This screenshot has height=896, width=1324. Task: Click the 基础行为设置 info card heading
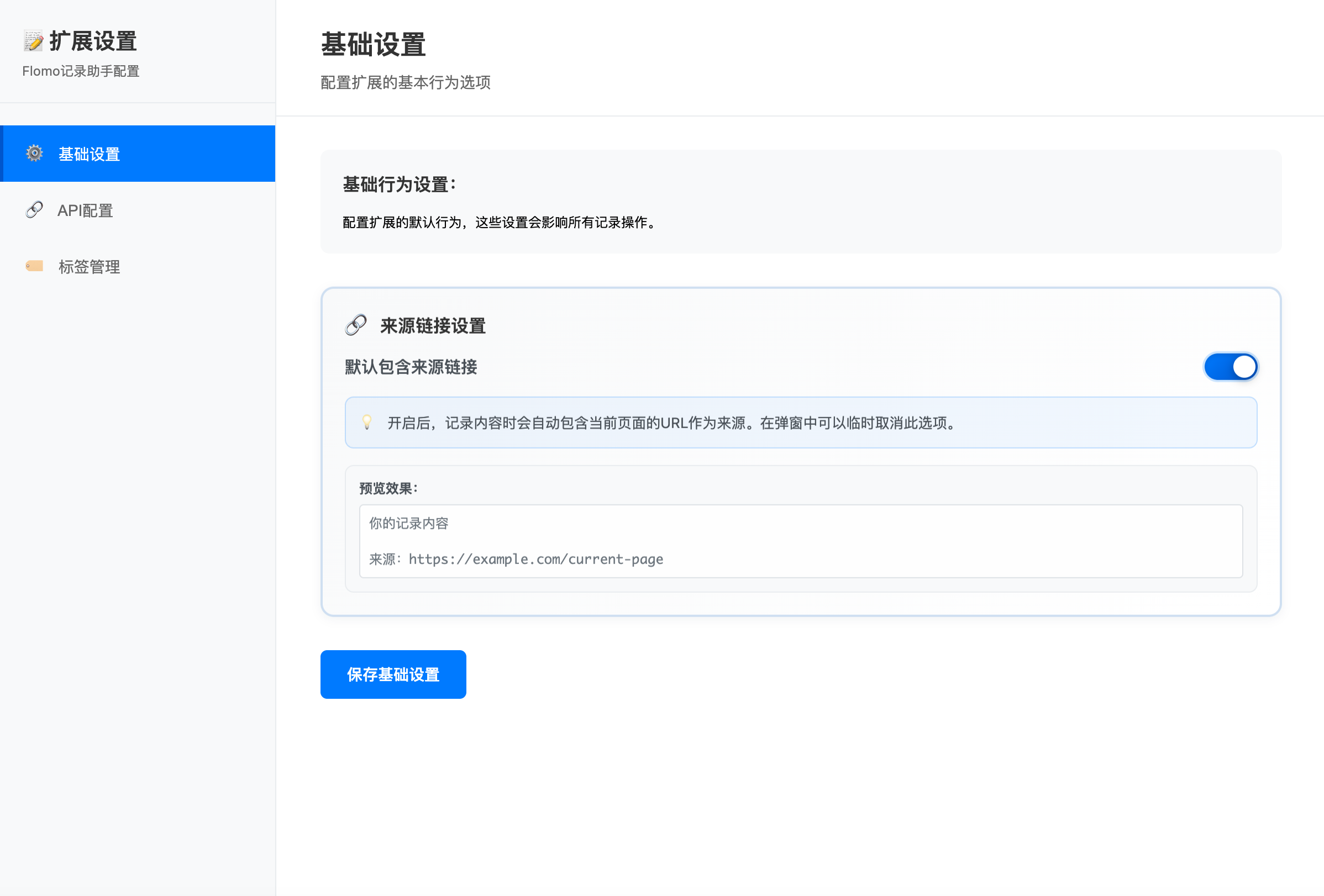click(x=399, y=185)
